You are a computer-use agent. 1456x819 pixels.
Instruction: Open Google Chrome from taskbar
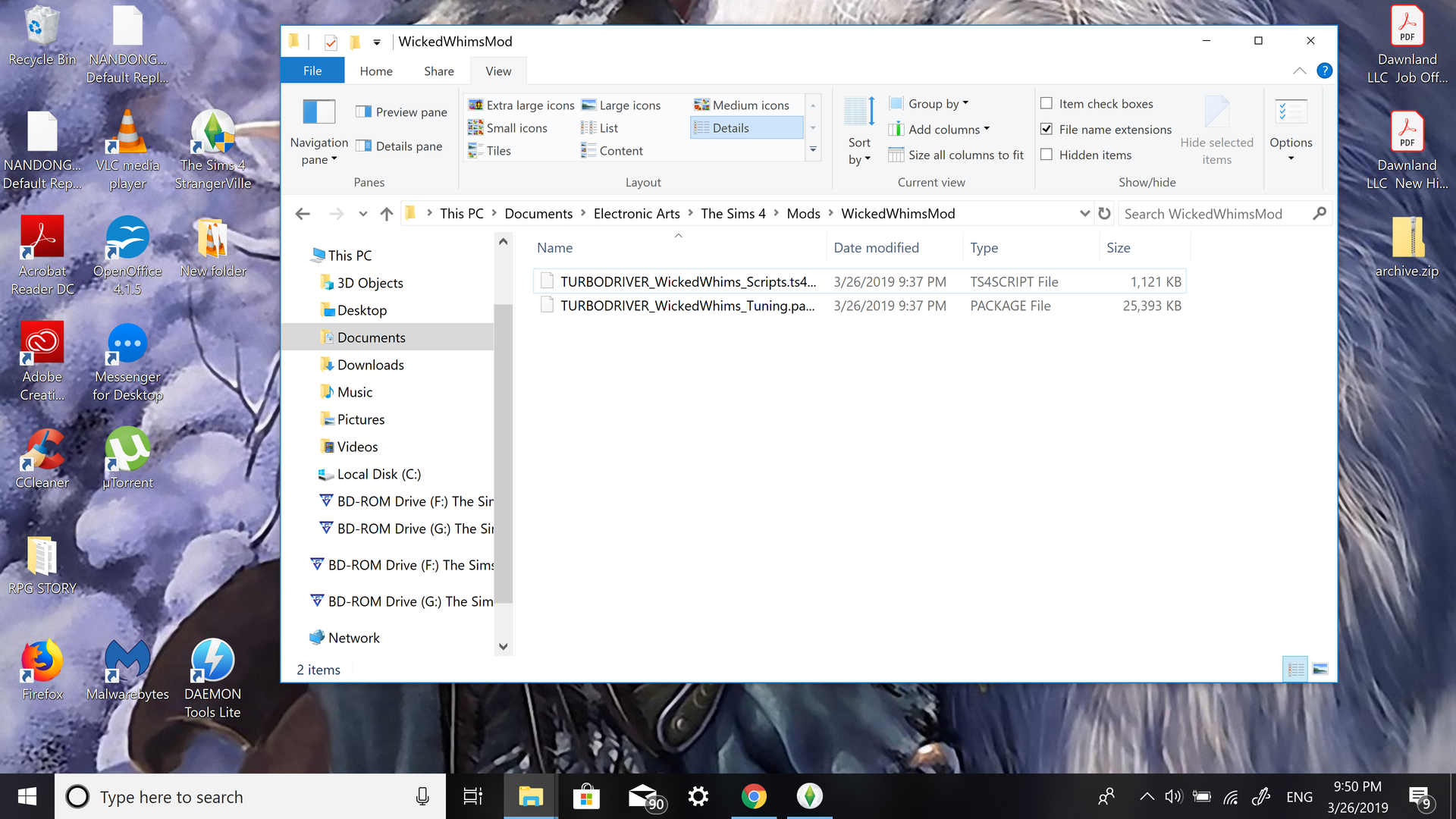tap(754, 796)
